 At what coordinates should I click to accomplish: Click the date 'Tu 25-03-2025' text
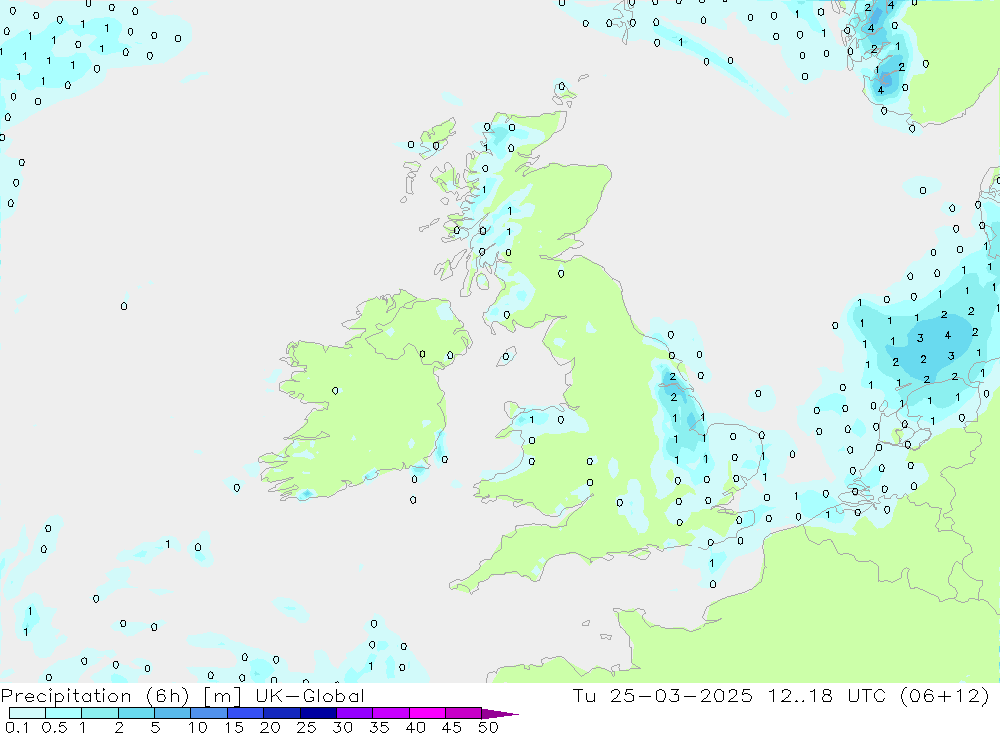click(x=662, y=696)
